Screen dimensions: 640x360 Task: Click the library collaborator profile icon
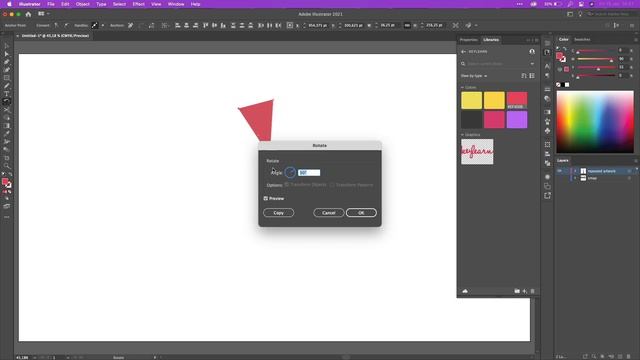532,52
